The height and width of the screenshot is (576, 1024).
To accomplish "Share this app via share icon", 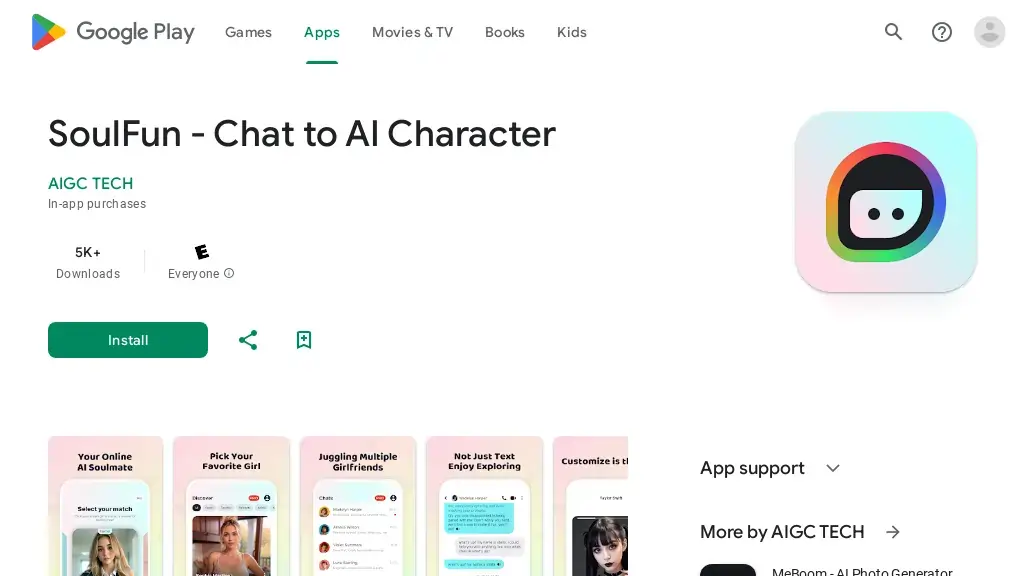I will [248, 340].
